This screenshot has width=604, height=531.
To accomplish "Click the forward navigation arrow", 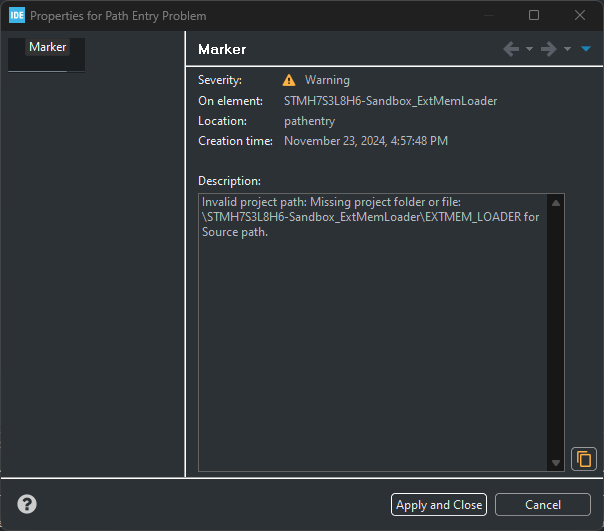I will coord(548,49).
